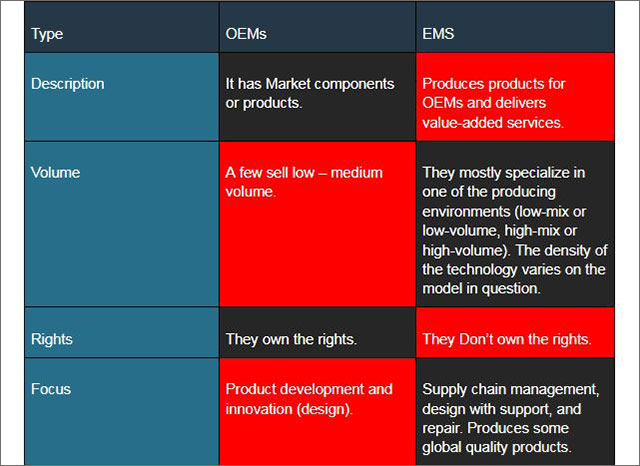This screenshot has width=640, height=466.
Task: Click the text 'model in question.'
Action: (x=482, y=288)
